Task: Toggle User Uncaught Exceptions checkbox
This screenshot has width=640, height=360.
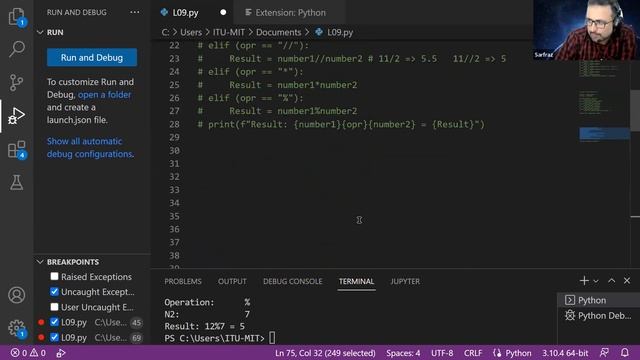Action: point(54,307)
